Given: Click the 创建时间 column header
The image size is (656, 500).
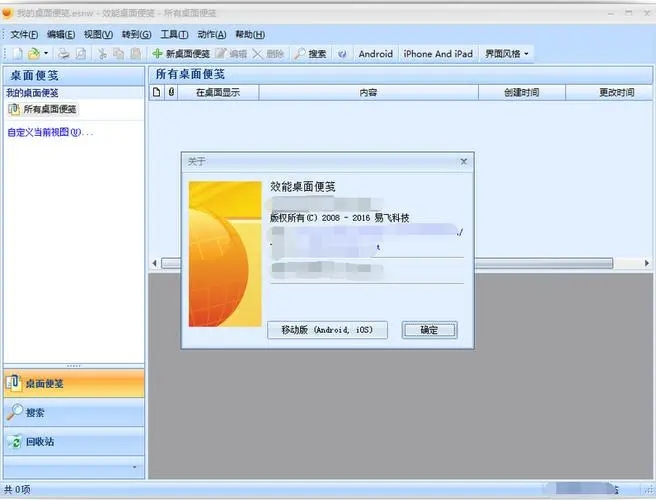Looking at the screenshot, I should click(x=521, y=92).
